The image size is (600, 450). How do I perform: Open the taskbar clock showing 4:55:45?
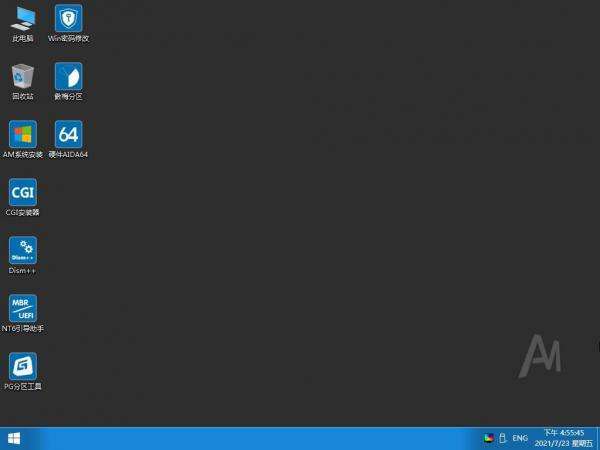pyautogui.click(x=564, y=433)
